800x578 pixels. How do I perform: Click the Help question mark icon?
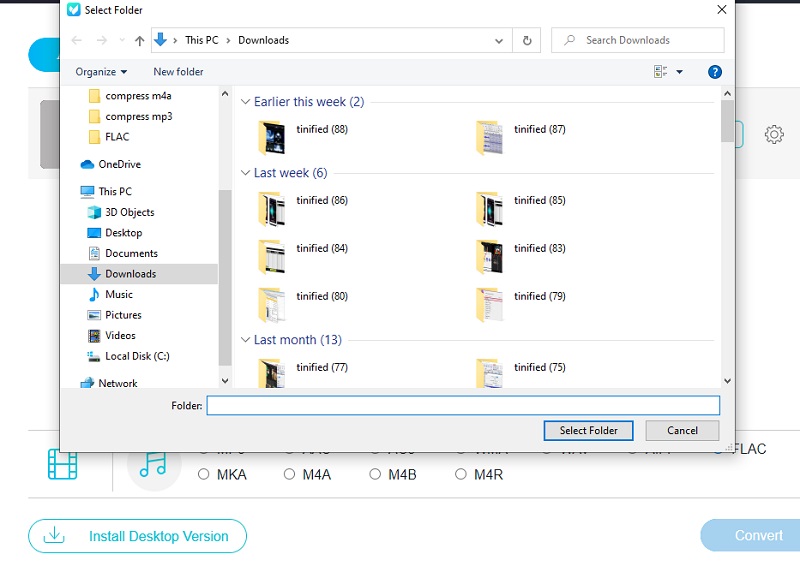(x=717, y=71)
